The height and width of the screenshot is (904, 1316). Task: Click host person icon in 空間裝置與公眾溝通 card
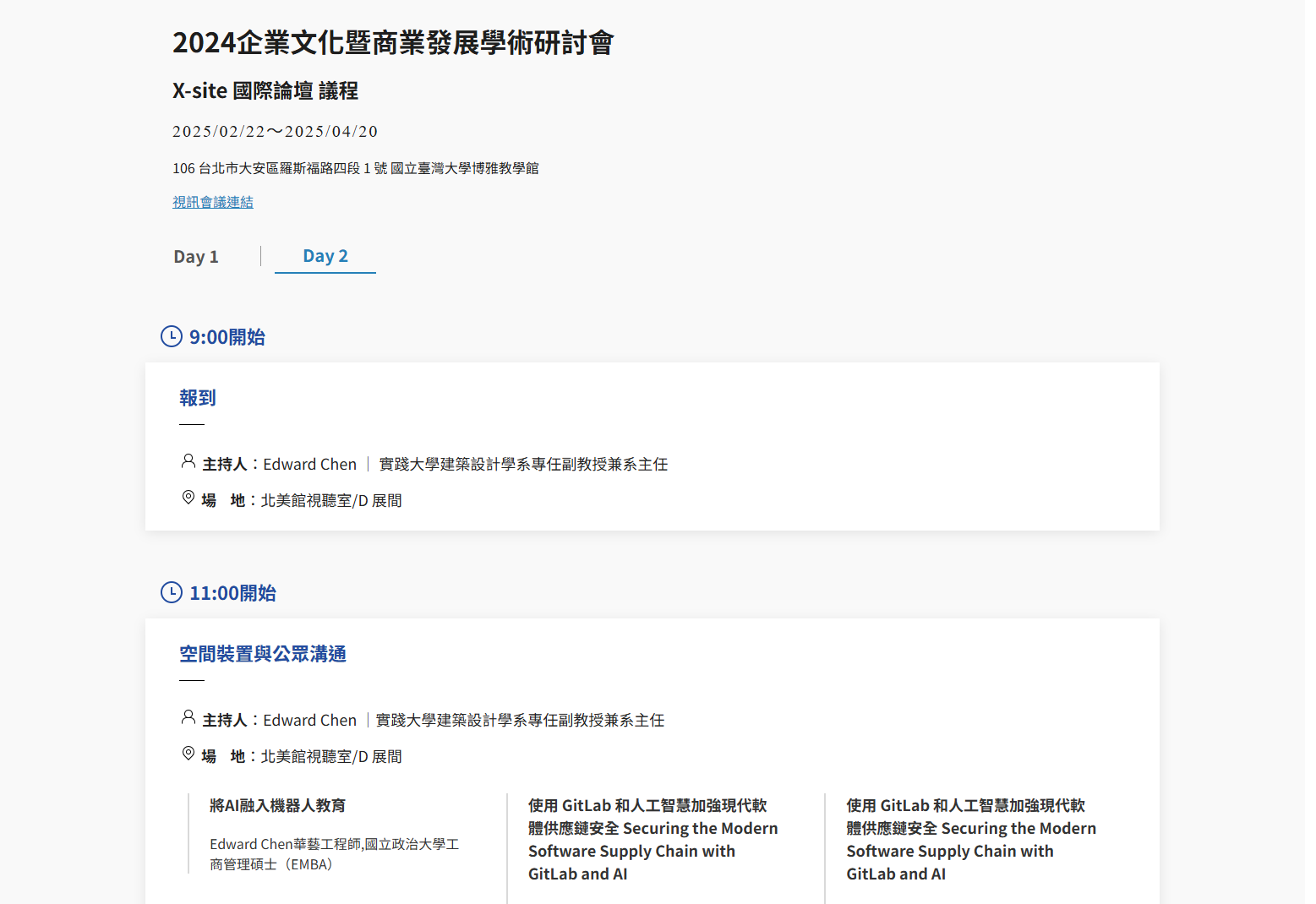click(x=188, y=717)
